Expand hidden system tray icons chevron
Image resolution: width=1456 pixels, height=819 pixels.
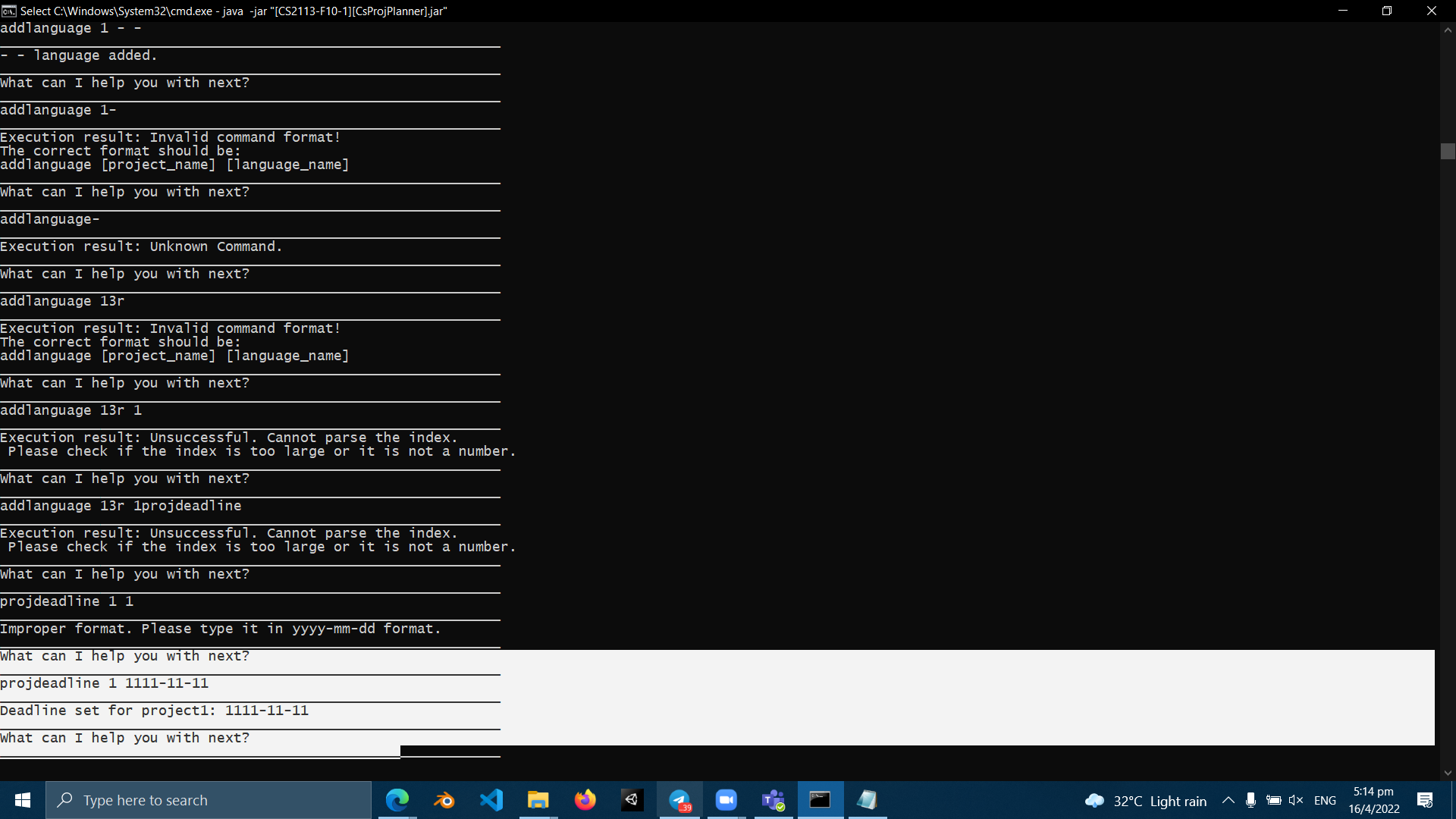click(x=1228, y=801)
